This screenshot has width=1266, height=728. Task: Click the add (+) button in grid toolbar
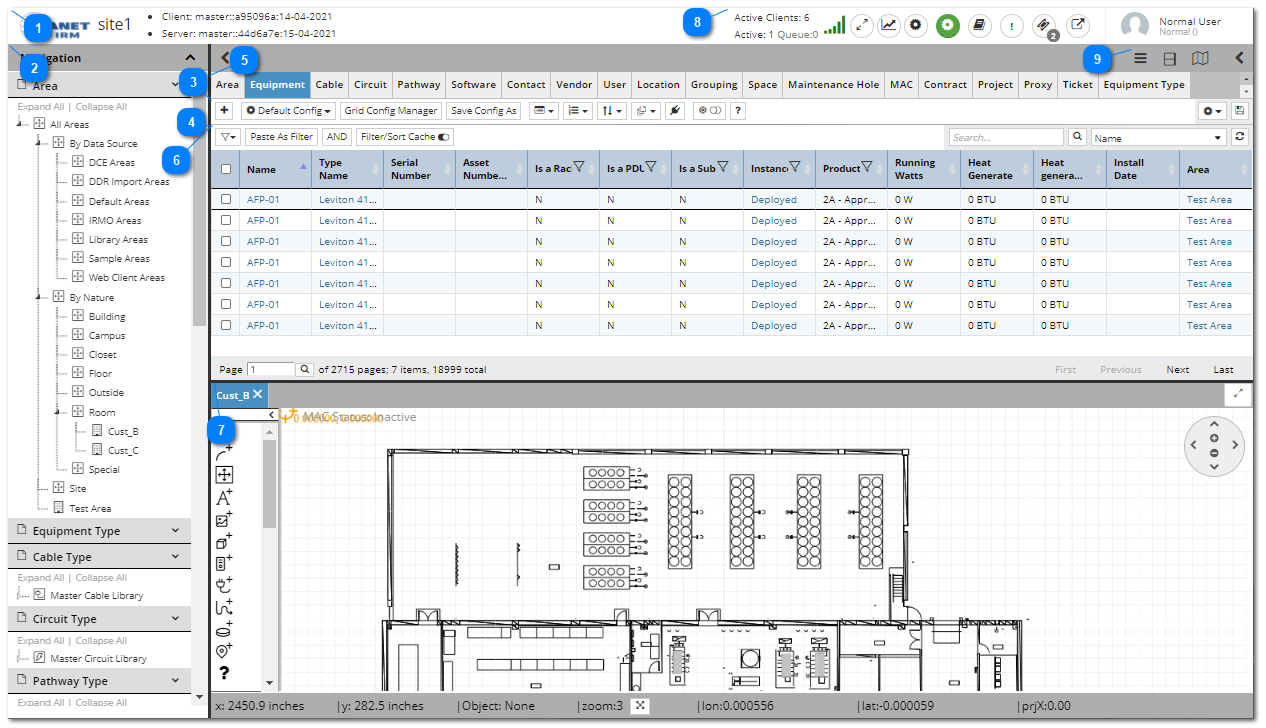tap(225, 110)
